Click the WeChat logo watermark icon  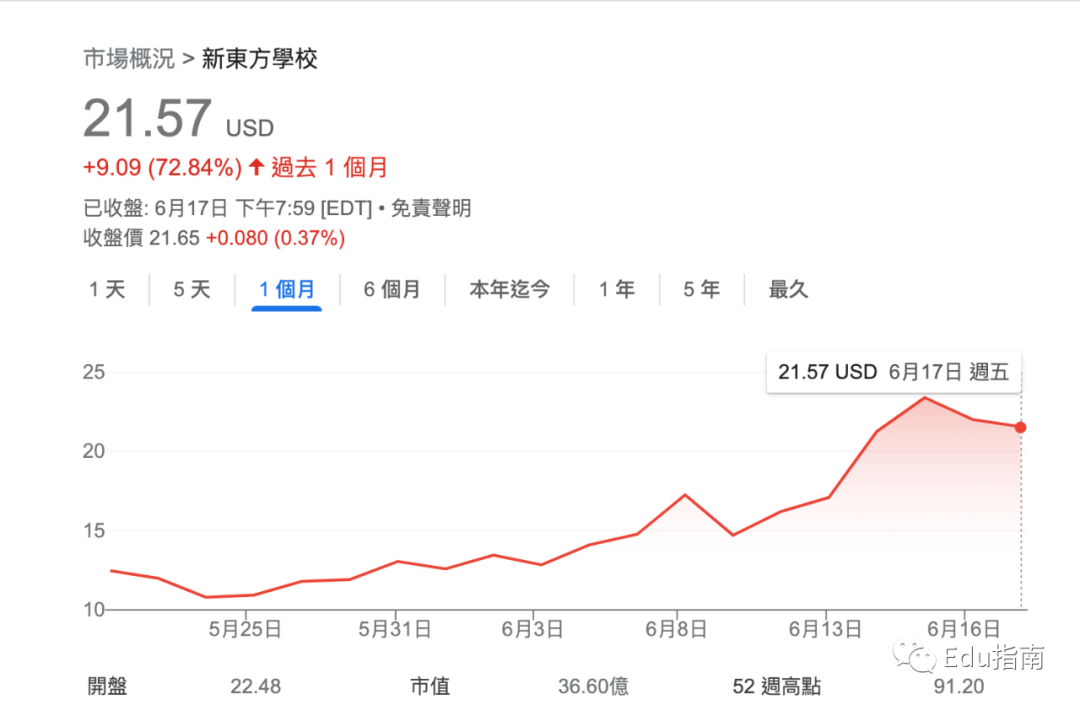[915, 656]
